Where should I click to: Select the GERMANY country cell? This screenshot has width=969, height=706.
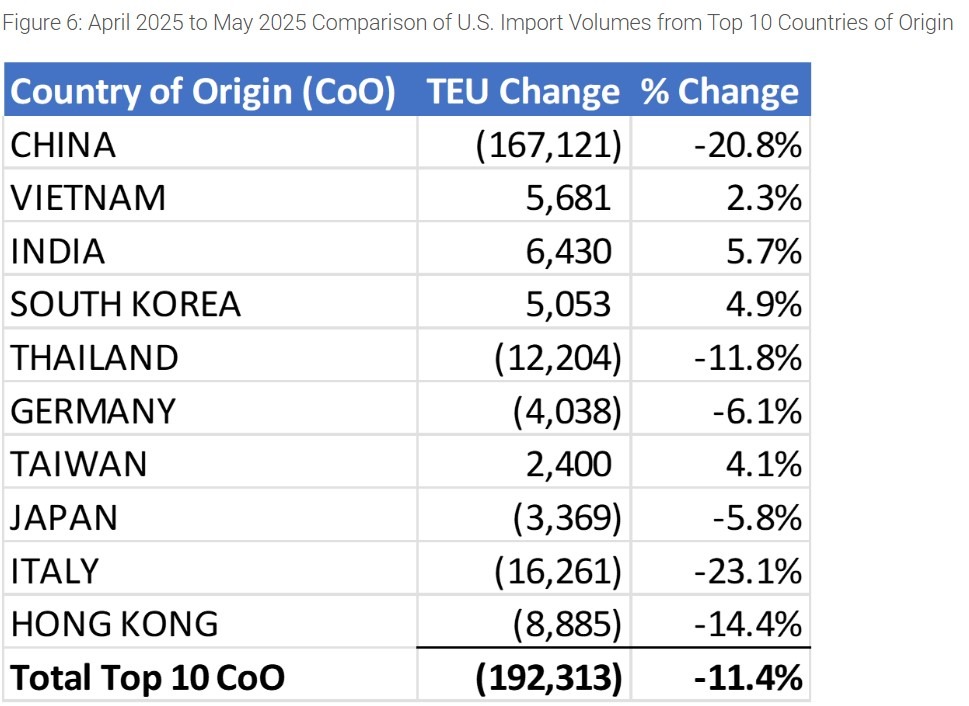93,411
